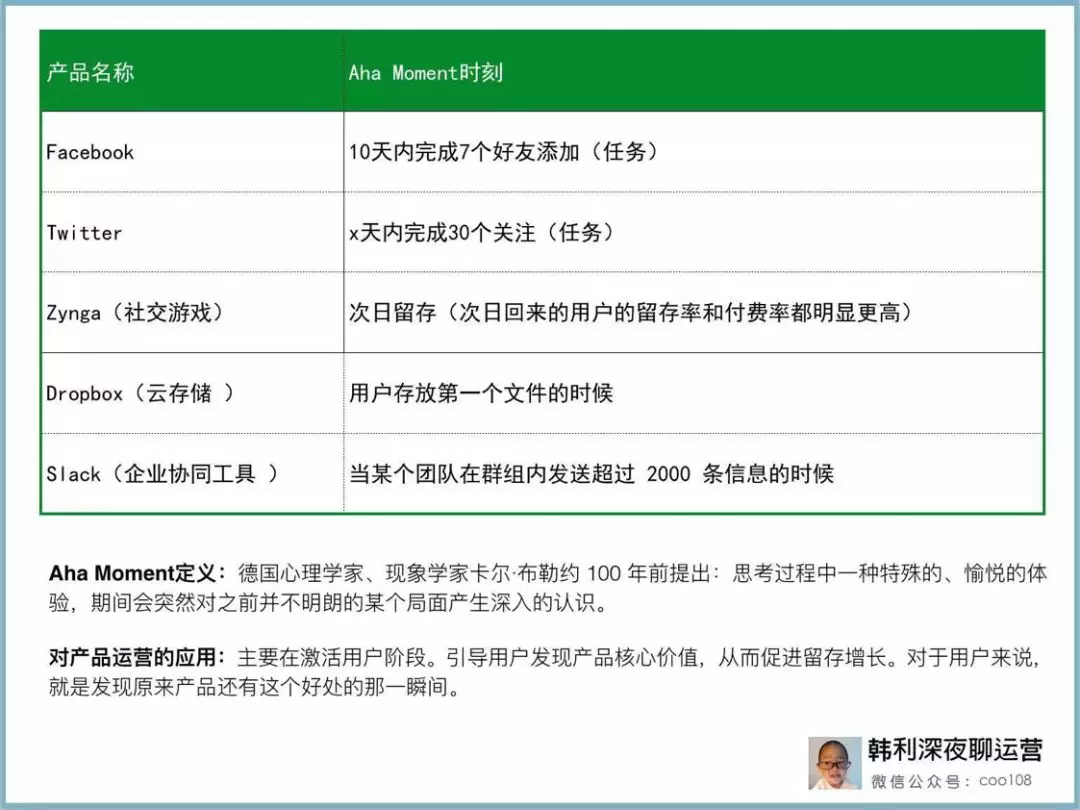The width and height of the screenshot is (1080, 810).
Task: Select the 用户存放第一个文件的时候 cell
Action: pos(694,393)
